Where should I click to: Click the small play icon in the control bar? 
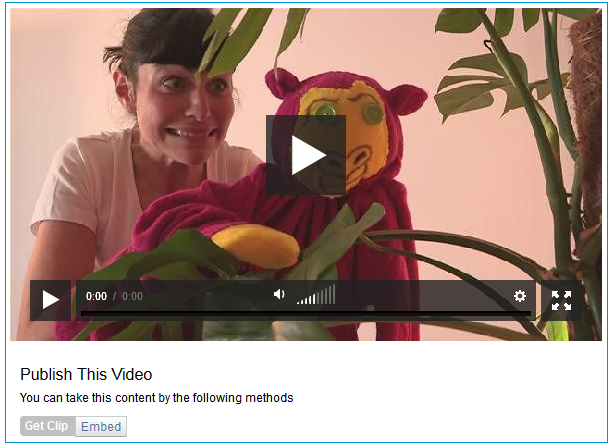coord(50,300)
